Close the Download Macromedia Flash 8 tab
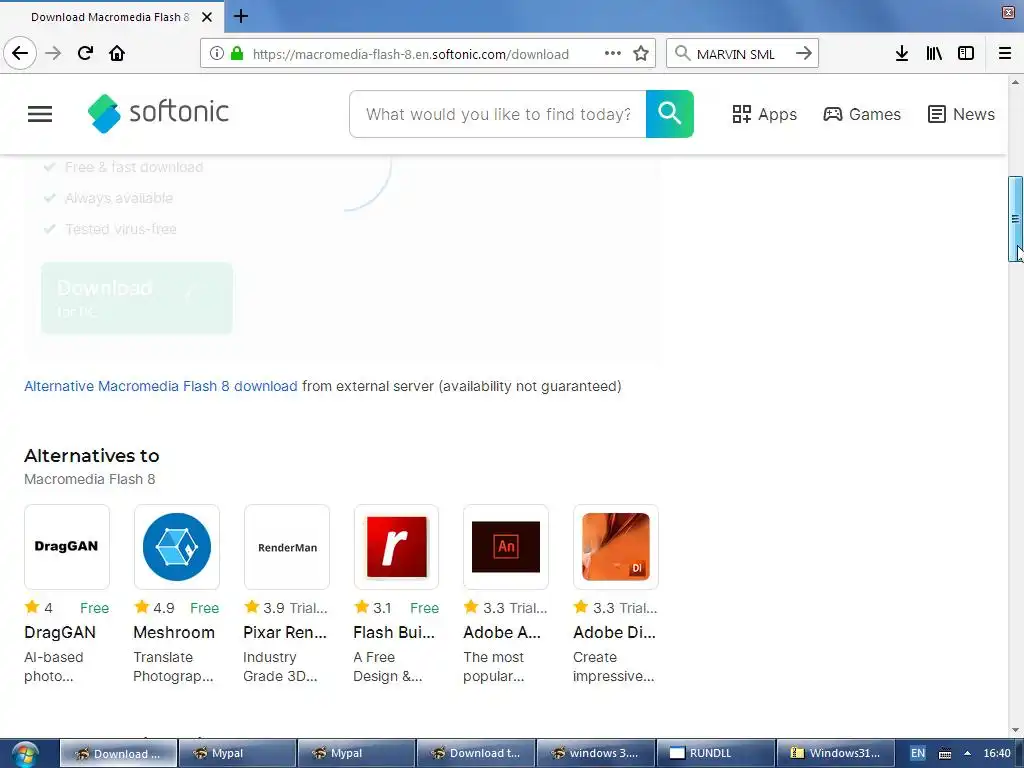The height and width of the screenshot is (768, 1024). pyautogui.click(x=207, y=17)
